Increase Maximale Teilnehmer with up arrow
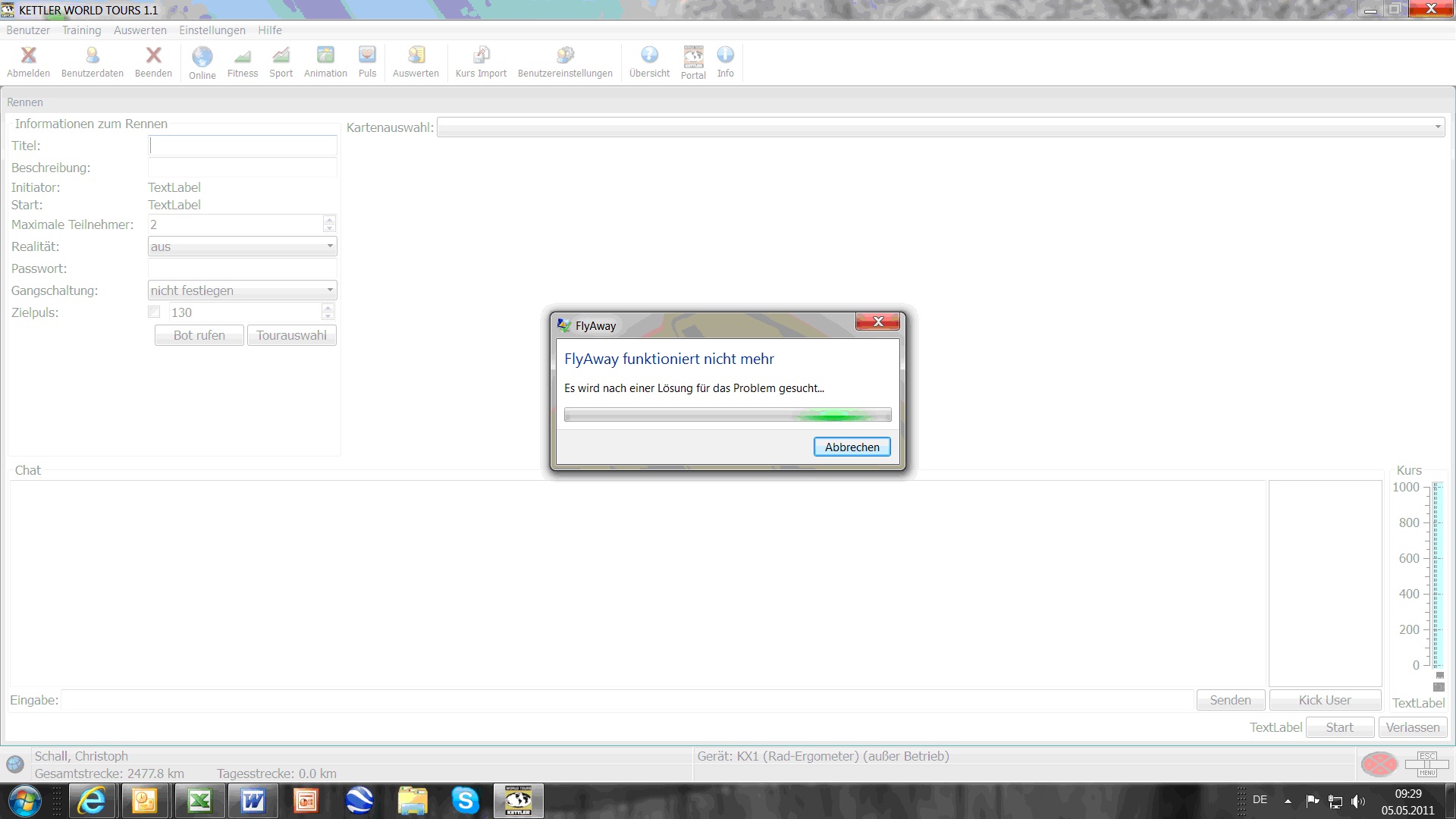 click(x=329, y=220)
